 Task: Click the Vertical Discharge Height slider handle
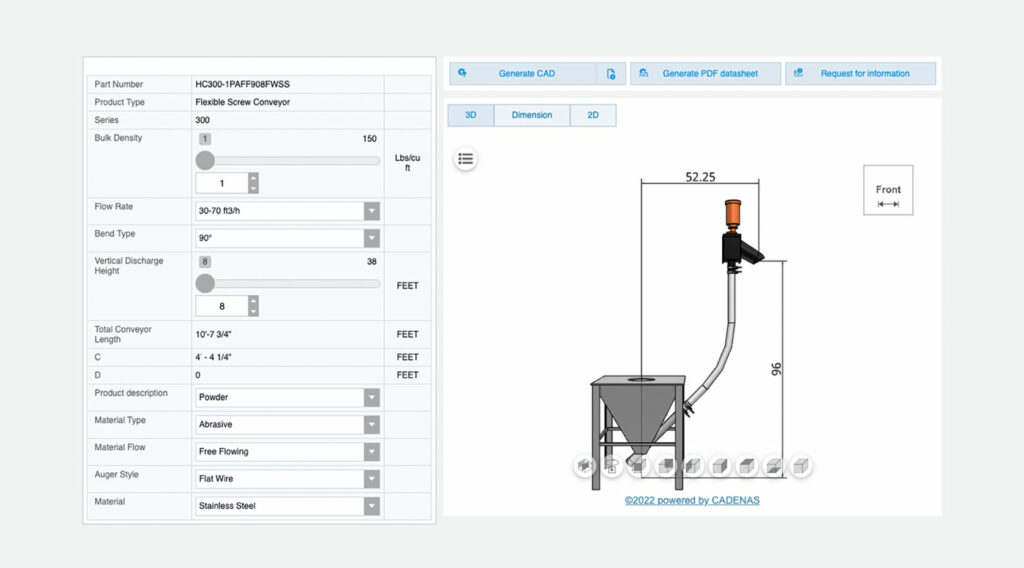205,283
